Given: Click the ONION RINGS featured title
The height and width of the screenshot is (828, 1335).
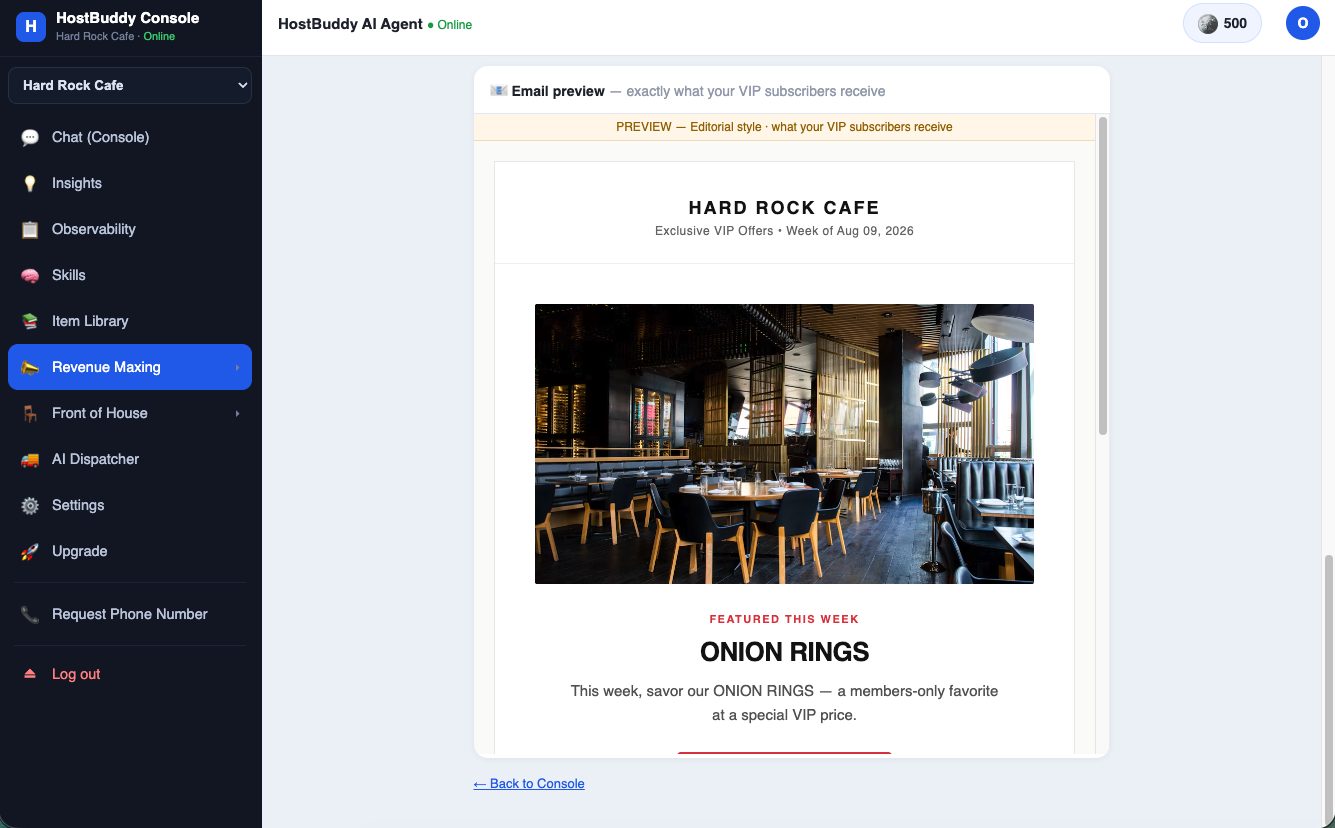Looking at the screenshot, I should tap(784, 652).
